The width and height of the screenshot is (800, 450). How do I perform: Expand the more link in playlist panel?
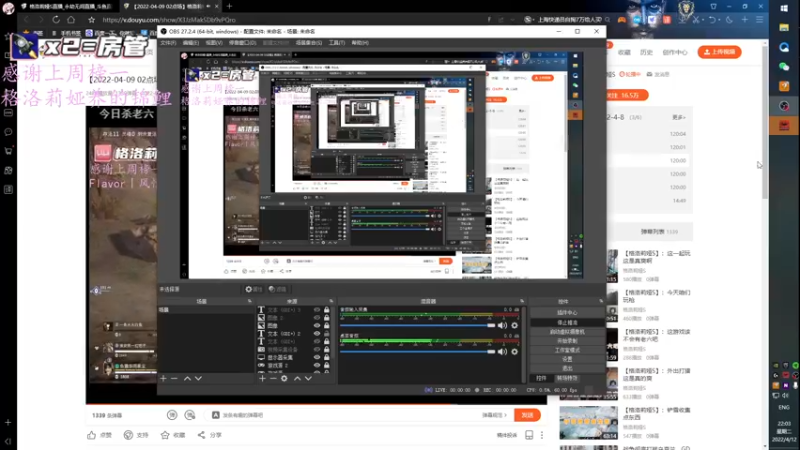[679, 117]
